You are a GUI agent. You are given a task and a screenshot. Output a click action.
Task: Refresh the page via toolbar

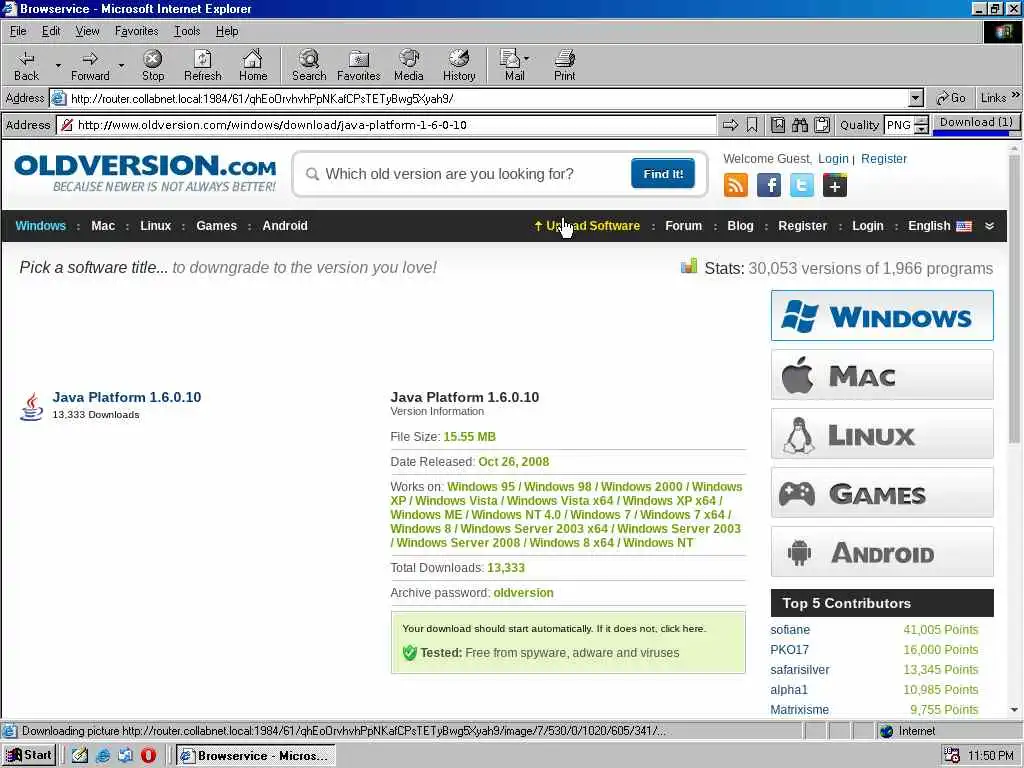pos(202,65)
